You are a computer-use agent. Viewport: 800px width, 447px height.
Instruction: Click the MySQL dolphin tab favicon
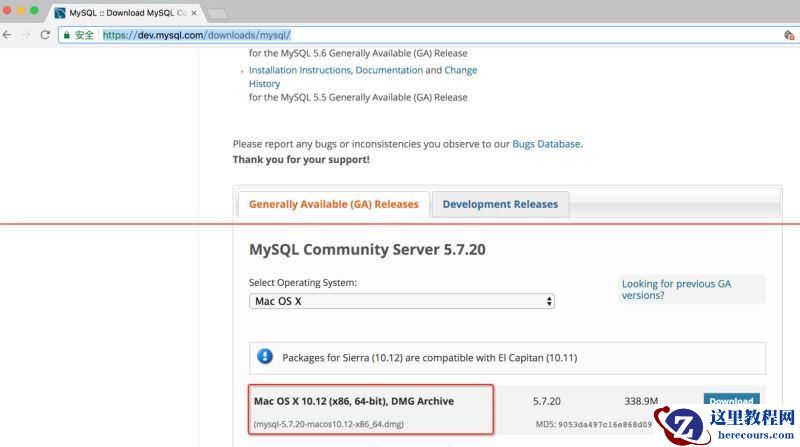click(x=60, y=13)
